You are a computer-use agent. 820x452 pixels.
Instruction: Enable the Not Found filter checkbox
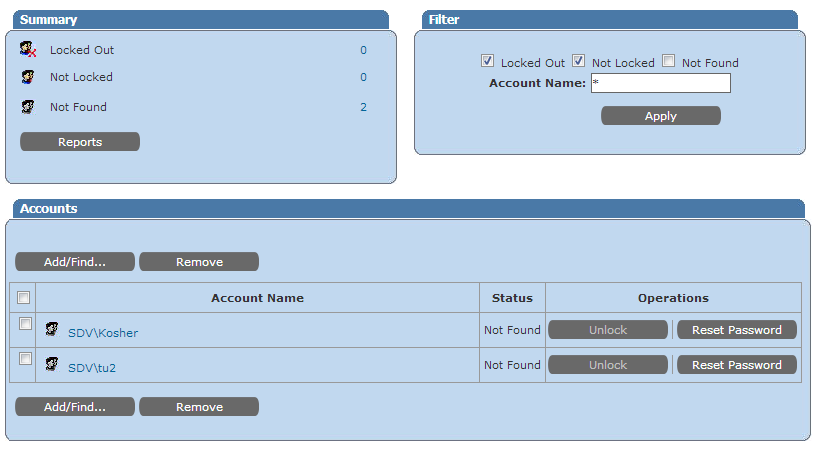click(668, 61)
